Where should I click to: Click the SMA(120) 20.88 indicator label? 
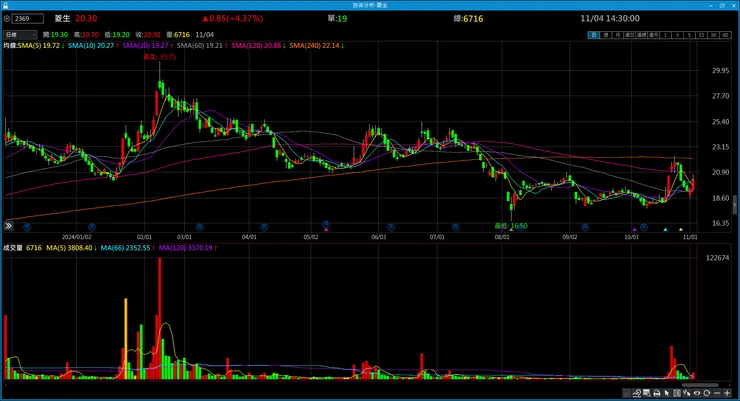coord(258,46)
